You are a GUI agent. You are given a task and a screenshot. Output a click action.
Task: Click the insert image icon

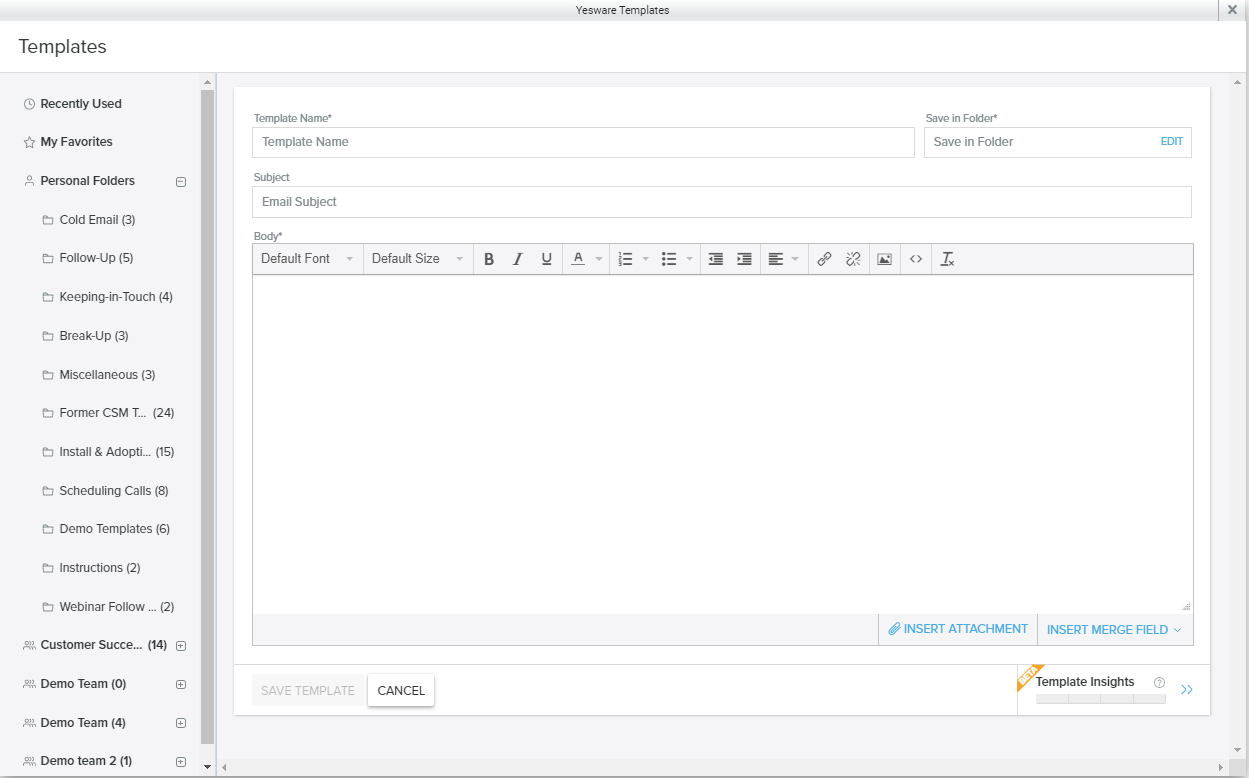884,259
